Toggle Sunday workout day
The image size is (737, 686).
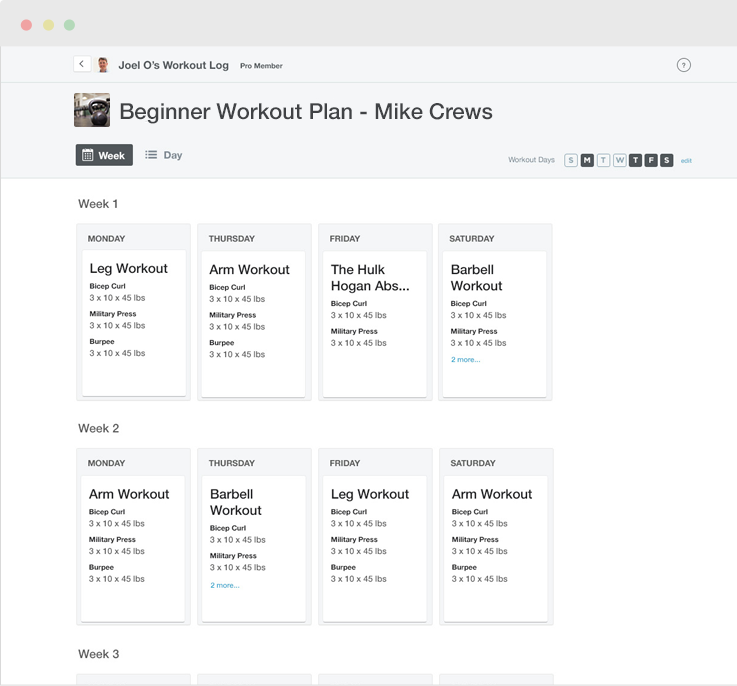(x=571, y=160)
